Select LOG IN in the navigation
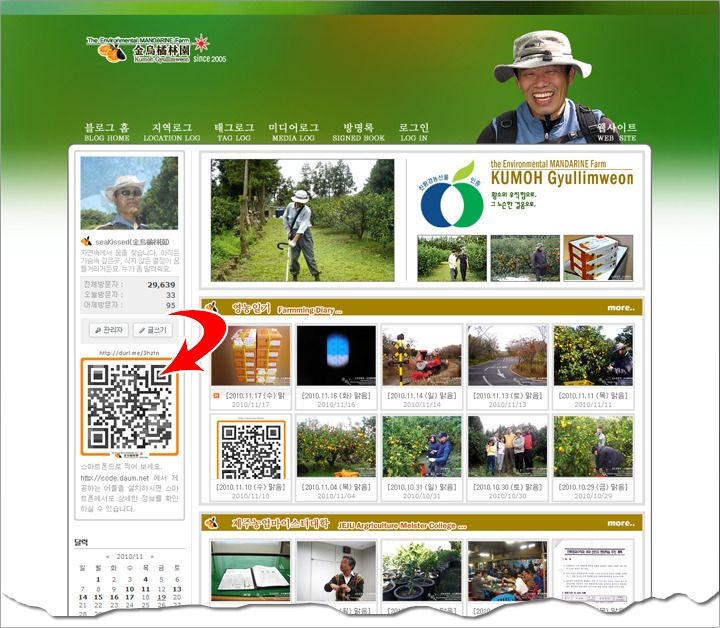Image resolution: width=720 pixels, height=628 pixels. (414, 132)
